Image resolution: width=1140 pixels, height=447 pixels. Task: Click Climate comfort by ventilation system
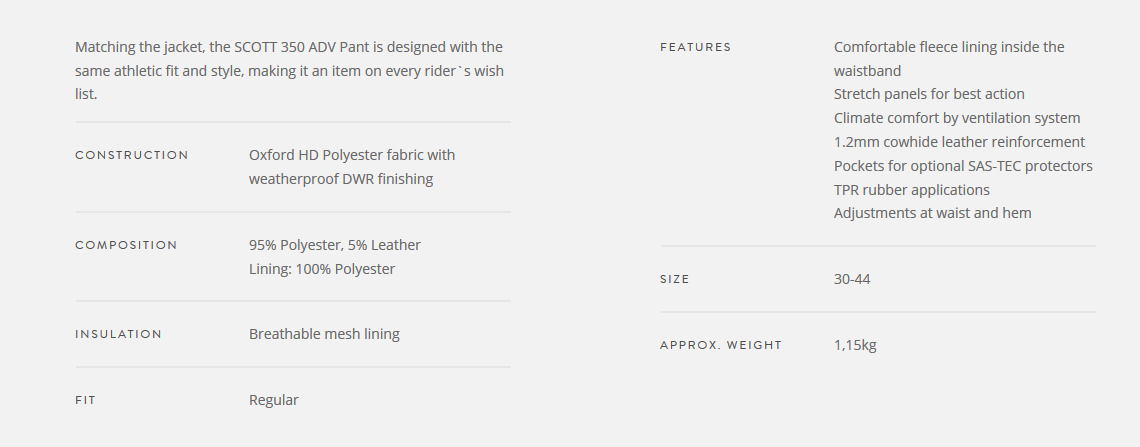coord(957,118)
